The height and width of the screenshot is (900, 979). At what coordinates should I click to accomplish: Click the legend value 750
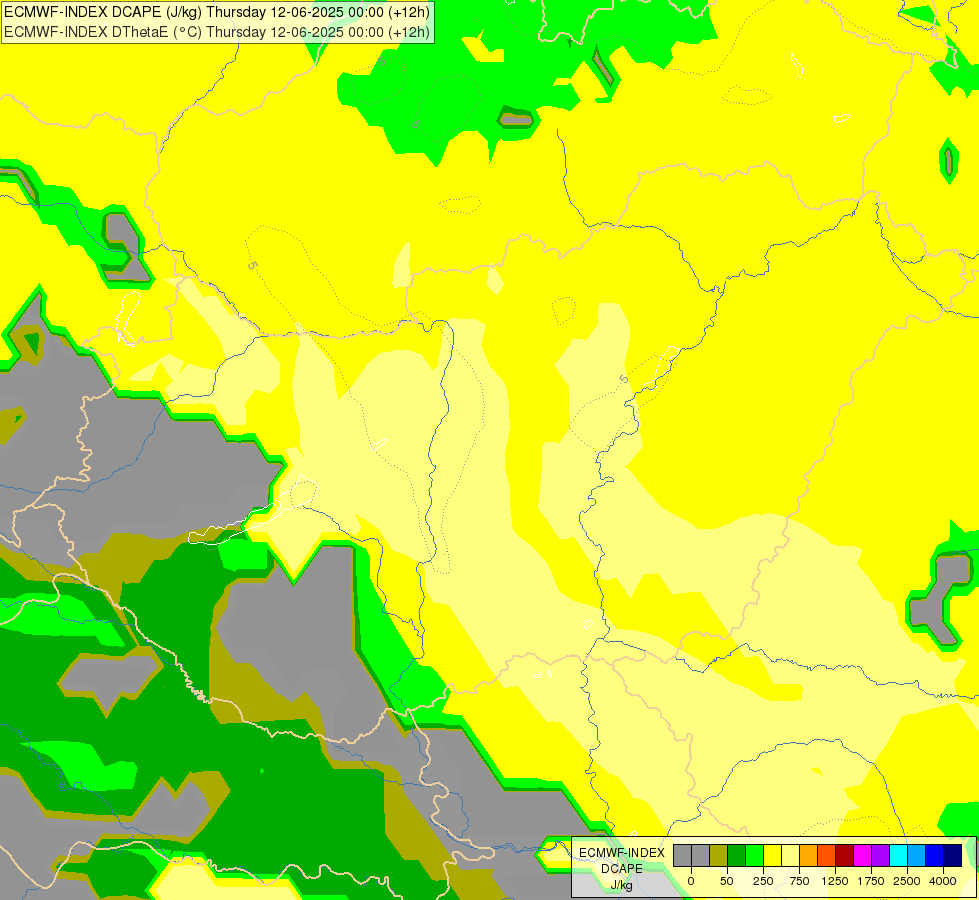coord(799,881)
